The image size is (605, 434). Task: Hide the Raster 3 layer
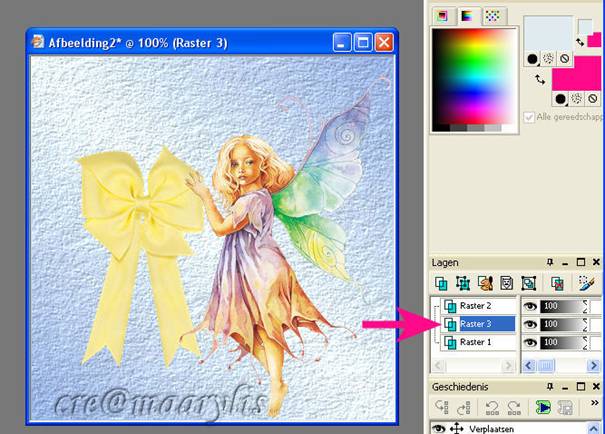click(x=530, y=325)
